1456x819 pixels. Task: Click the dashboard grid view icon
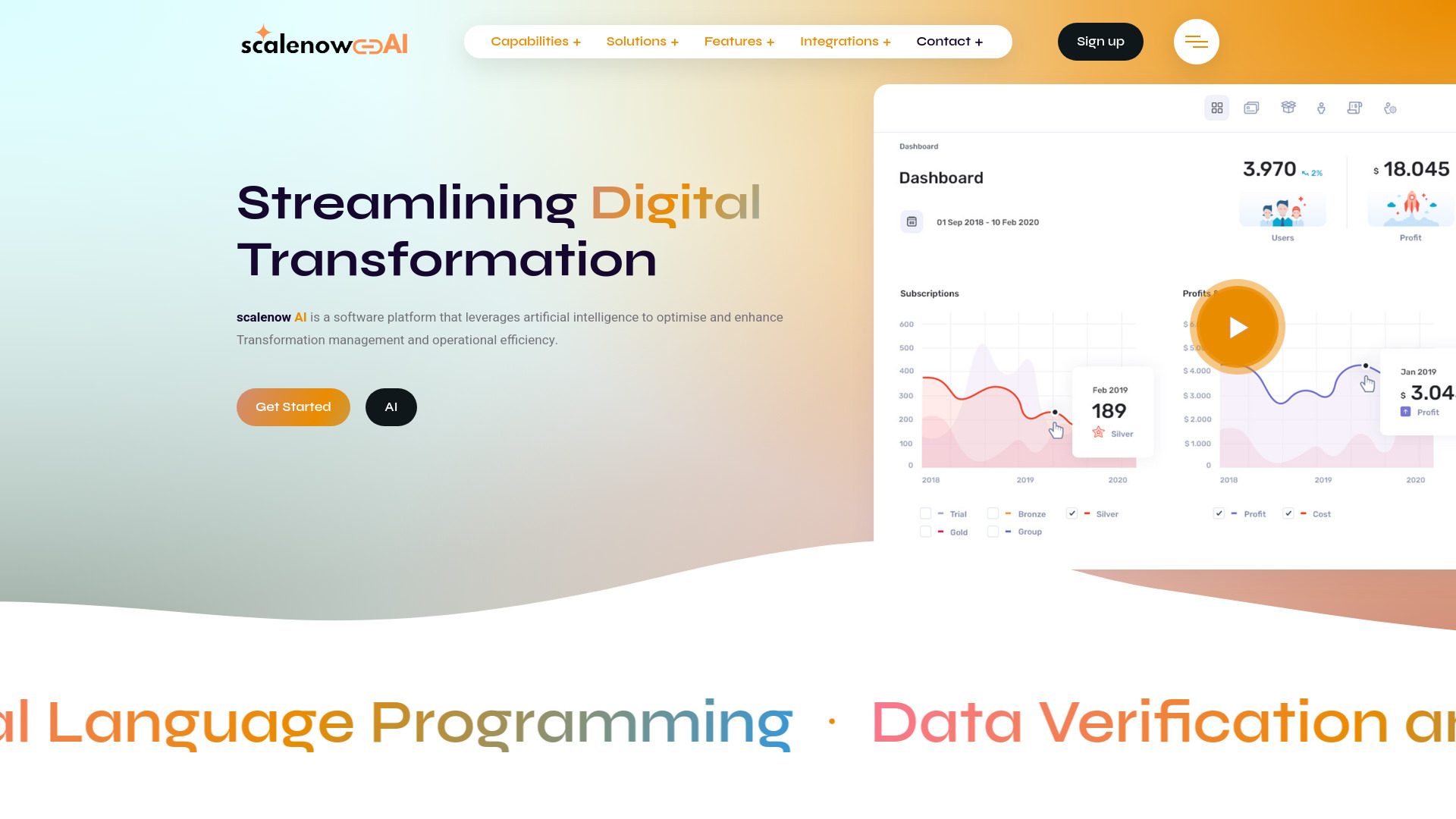1217,107
